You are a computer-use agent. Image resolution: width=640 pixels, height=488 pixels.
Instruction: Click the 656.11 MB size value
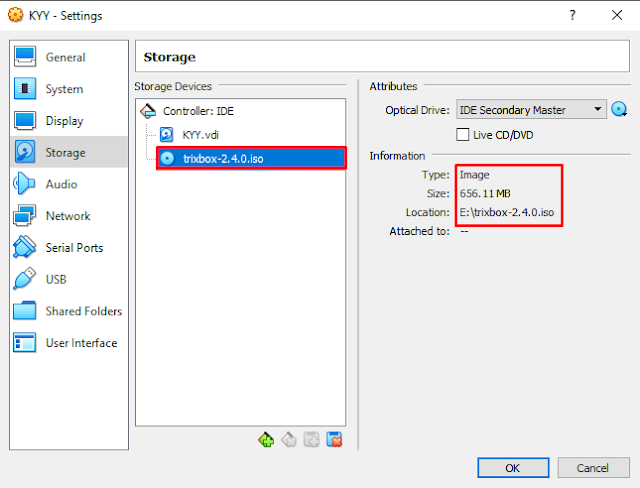point(485,193)
